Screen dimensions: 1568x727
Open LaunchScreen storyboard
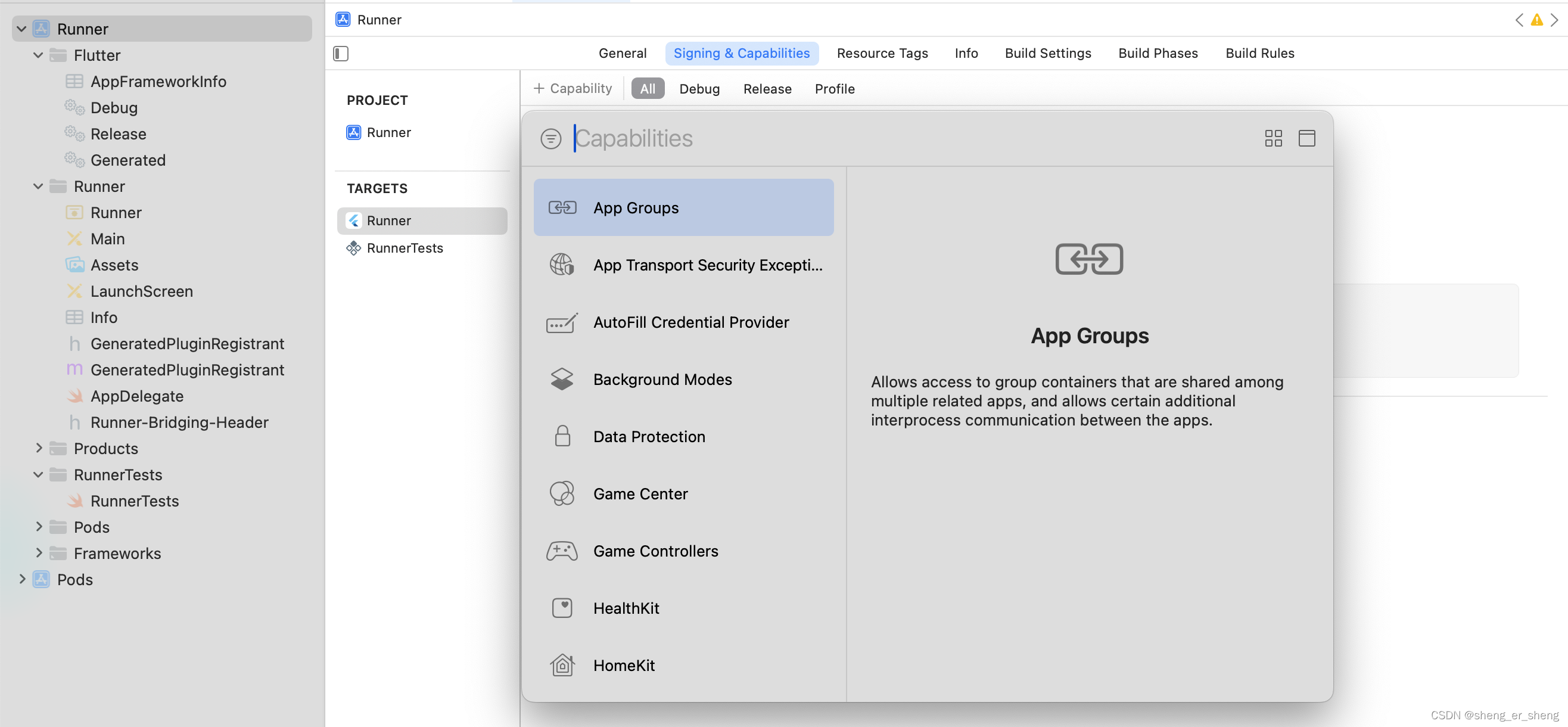142,291
